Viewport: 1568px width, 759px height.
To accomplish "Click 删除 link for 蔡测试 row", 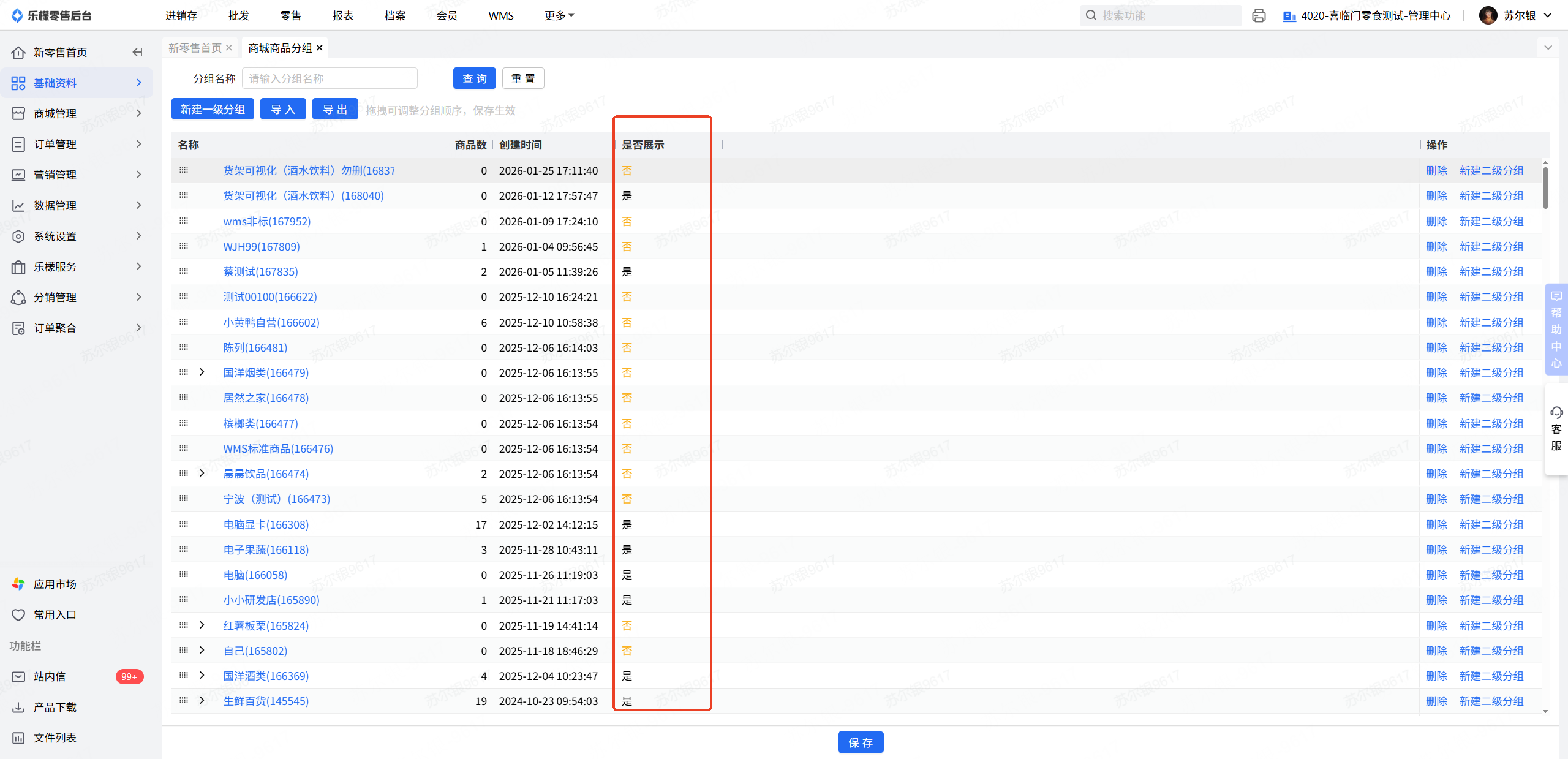I will (x=1436, y=271).
